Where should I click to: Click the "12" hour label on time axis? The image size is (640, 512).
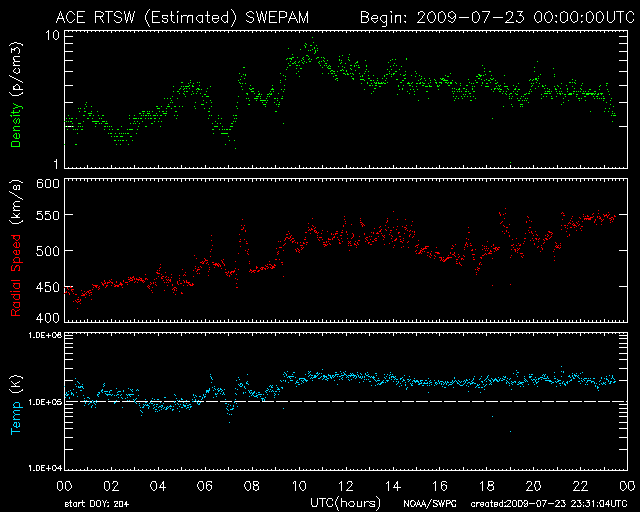(x=346, y=486)
